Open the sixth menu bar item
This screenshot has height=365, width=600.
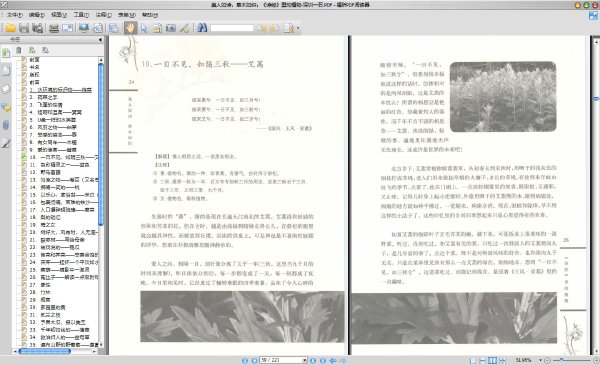pyautogui.click(x=127, y=15)
